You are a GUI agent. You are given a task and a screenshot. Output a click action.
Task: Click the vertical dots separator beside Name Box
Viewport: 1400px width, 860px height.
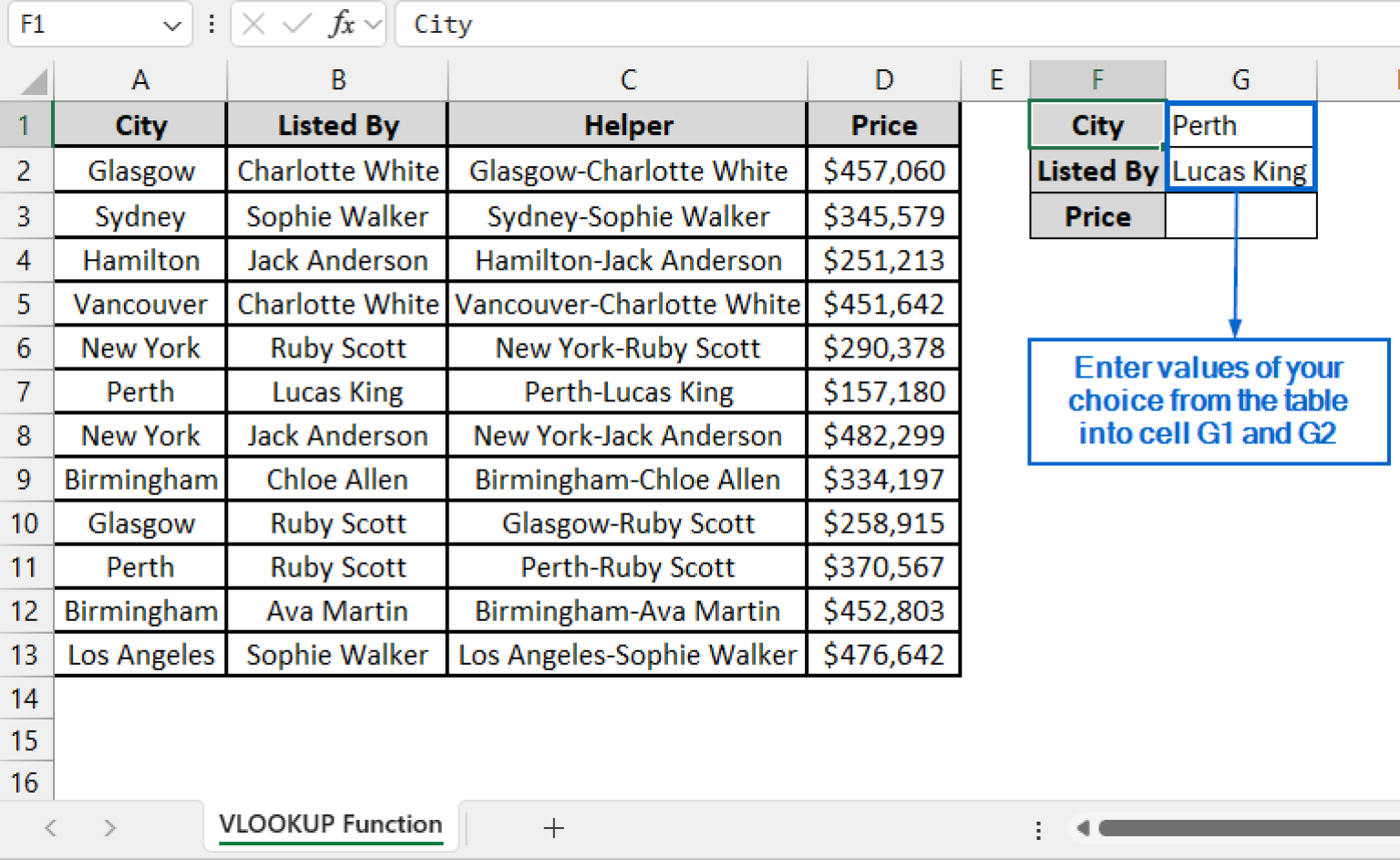pos(211,25)
